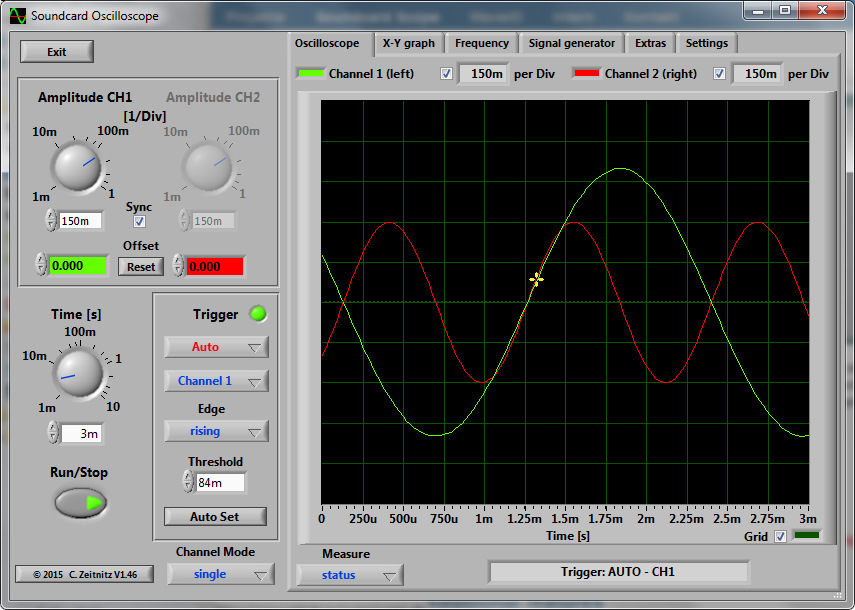Viewport: 855px width, 610px height.
Task: Click the CH1 amplitude stepper arrows
Action: pos(51,220)
